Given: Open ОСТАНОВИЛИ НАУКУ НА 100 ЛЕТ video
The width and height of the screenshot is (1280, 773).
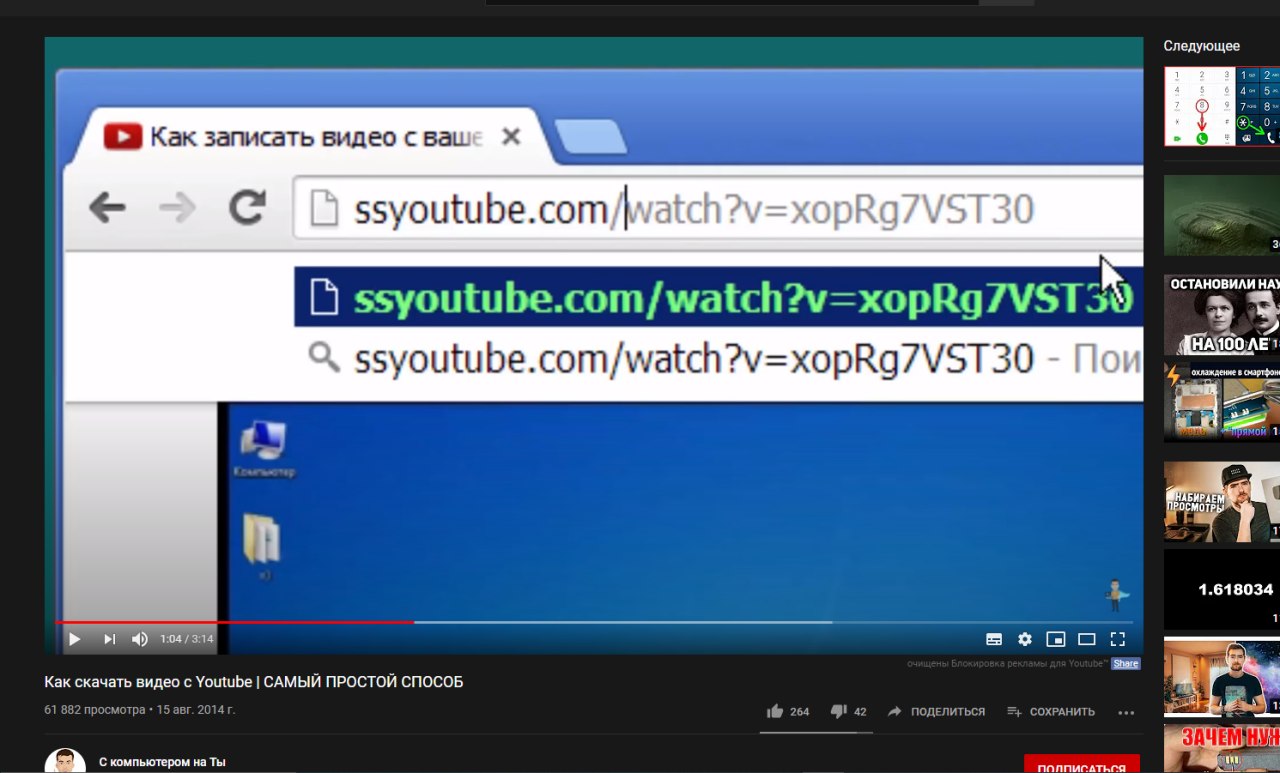Looking at the screenshot, I should tap(1222, 315).
